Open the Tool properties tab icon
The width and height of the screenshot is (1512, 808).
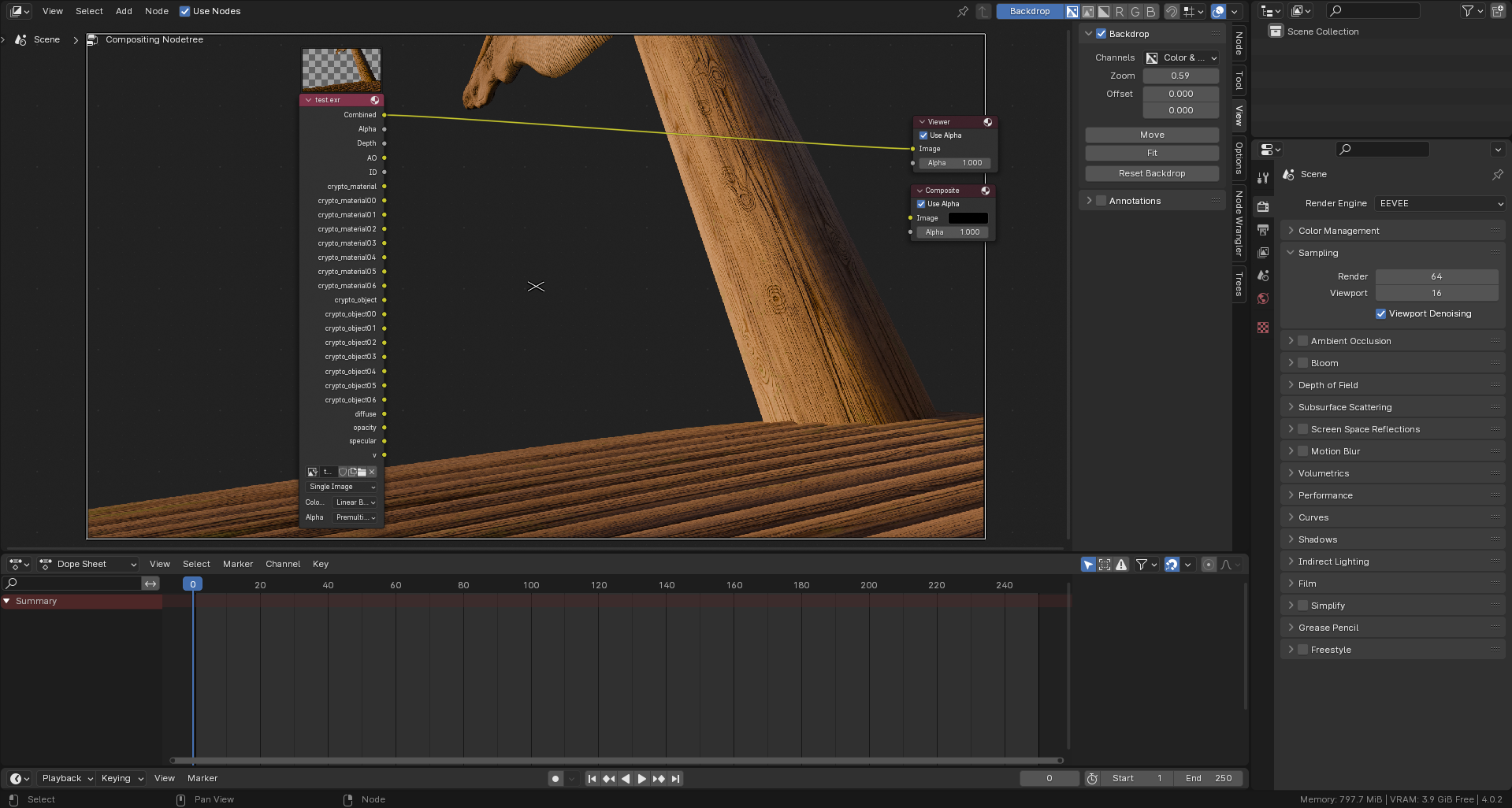click(1263, 178)
